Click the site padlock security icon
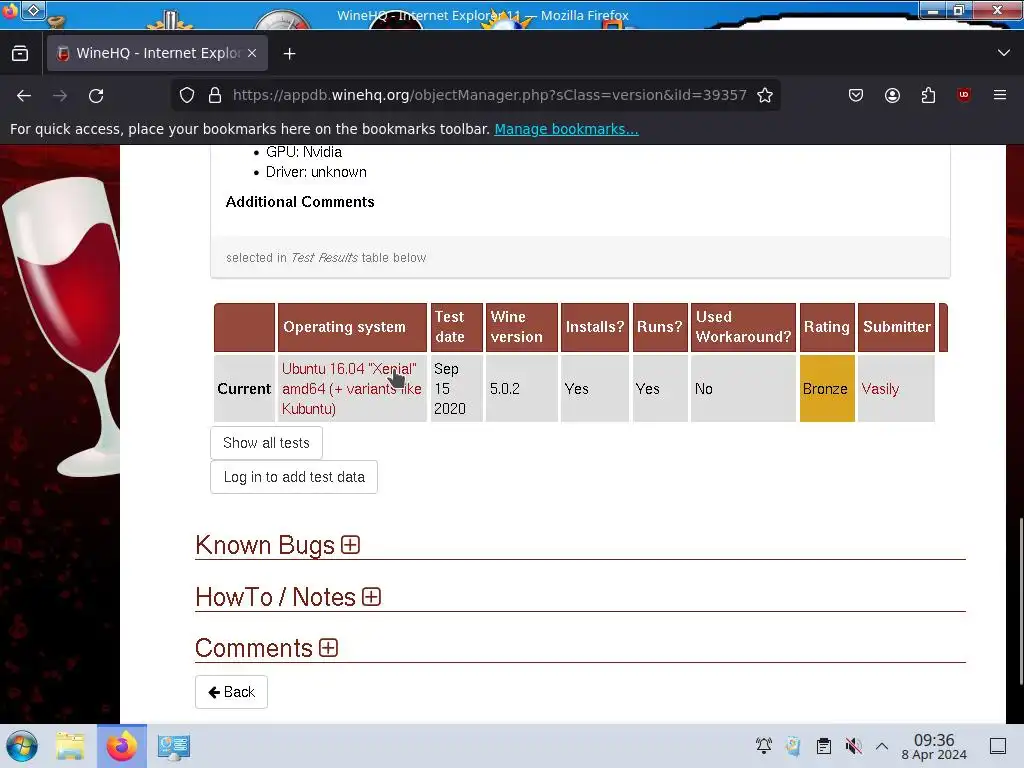This screenshot has height=768, width=1024. point(215,95)
